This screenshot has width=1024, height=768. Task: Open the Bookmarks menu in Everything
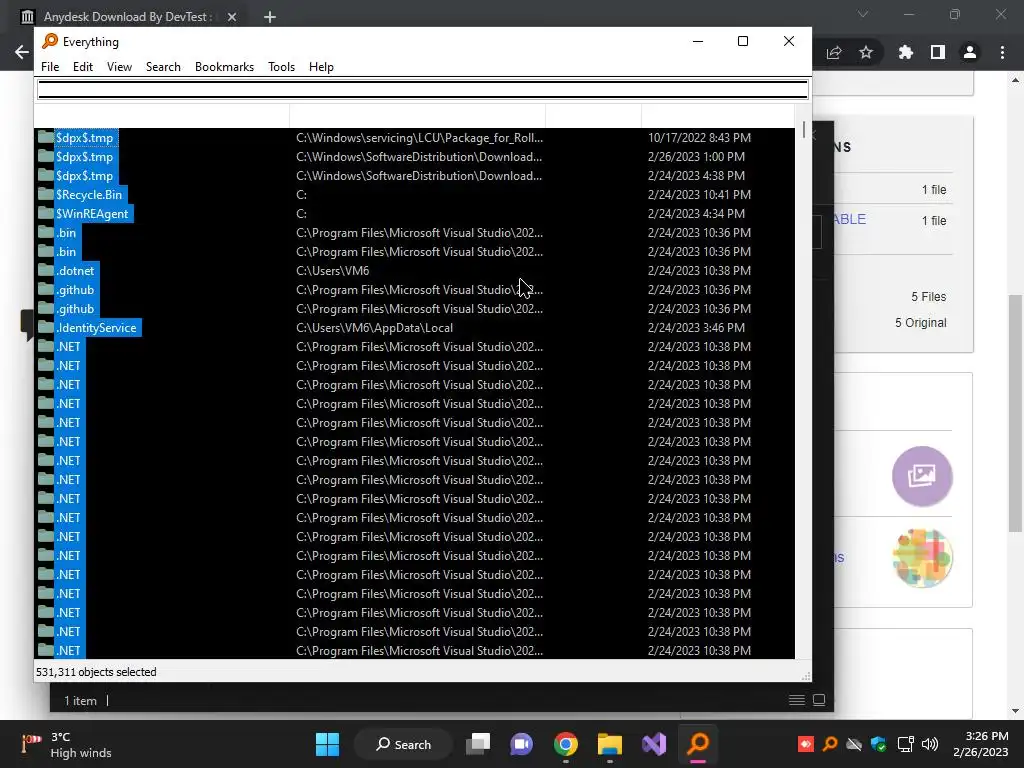pyautogui.click(x=224, y=67)
